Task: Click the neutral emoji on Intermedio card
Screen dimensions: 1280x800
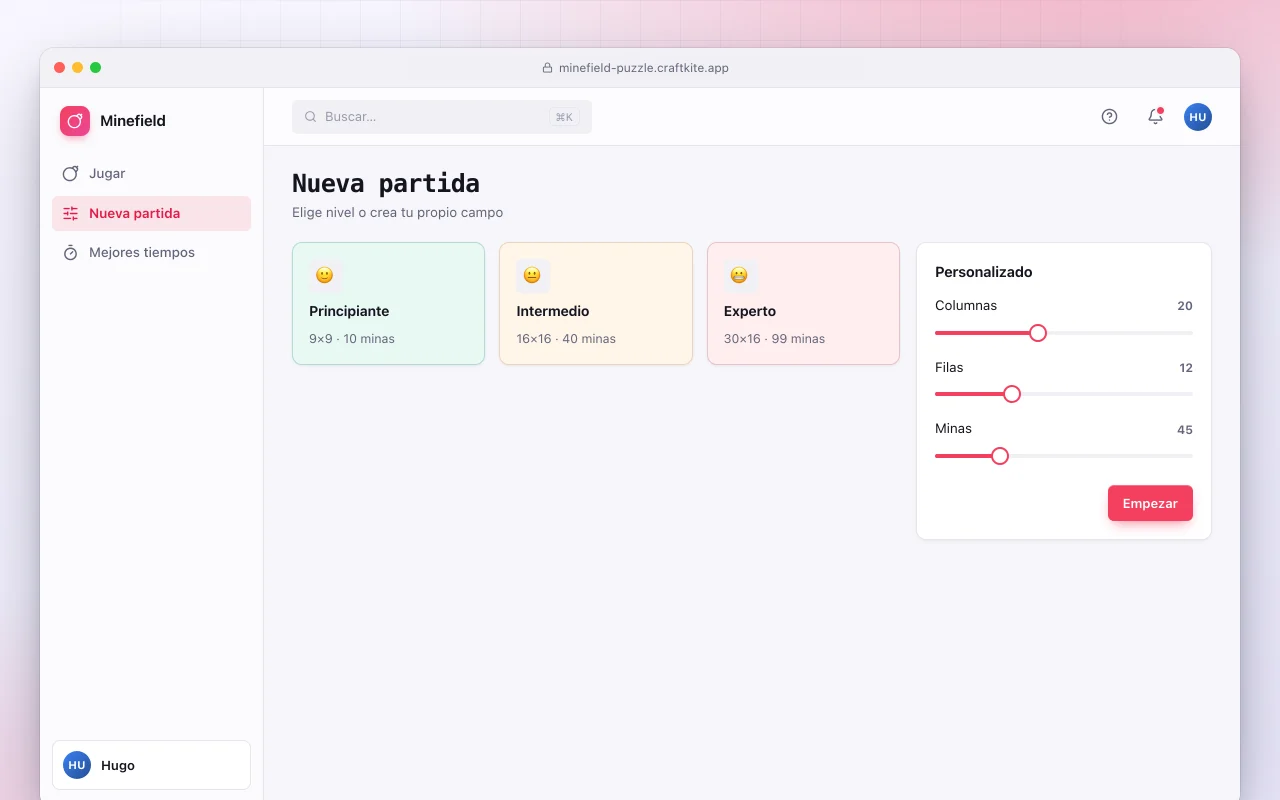Action: click(x=532, y=275)
